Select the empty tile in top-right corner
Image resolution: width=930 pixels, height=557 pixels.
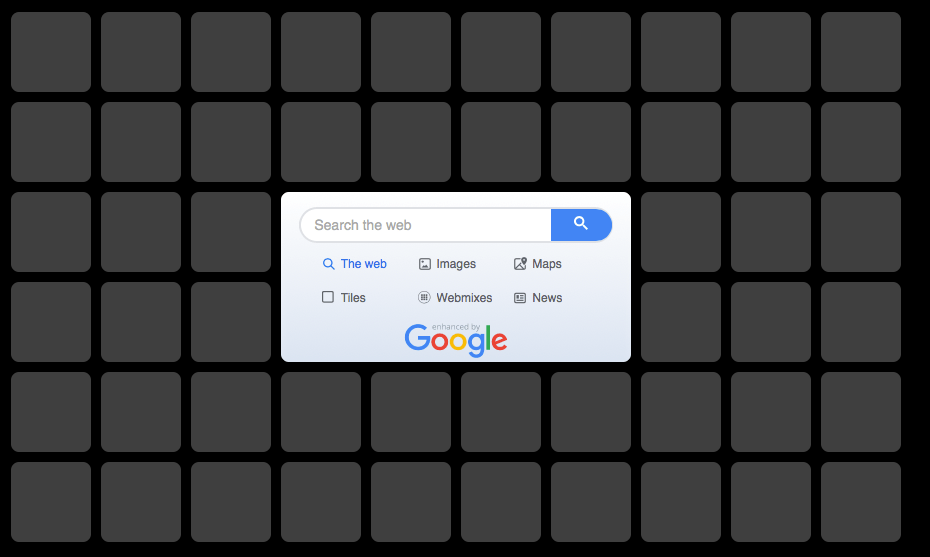click(861, 52)
